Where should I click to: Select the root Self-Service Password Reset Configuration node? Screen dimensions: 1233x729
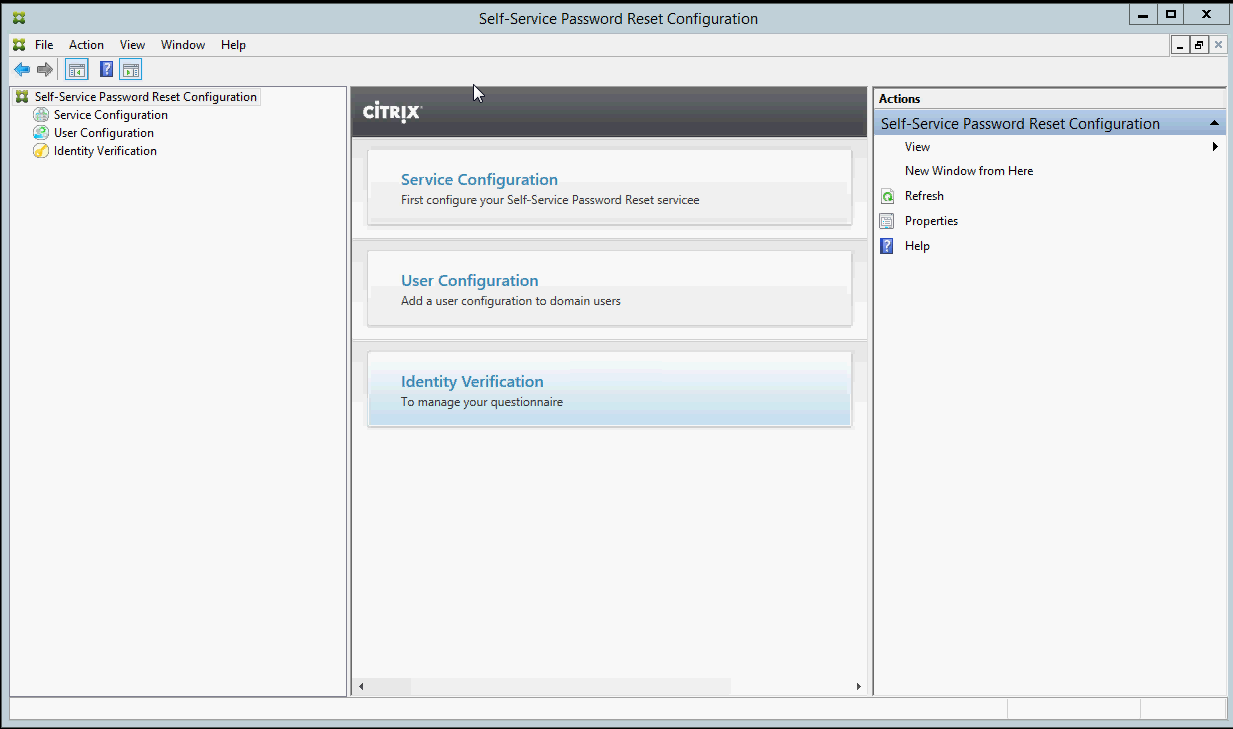click(145, 97)
